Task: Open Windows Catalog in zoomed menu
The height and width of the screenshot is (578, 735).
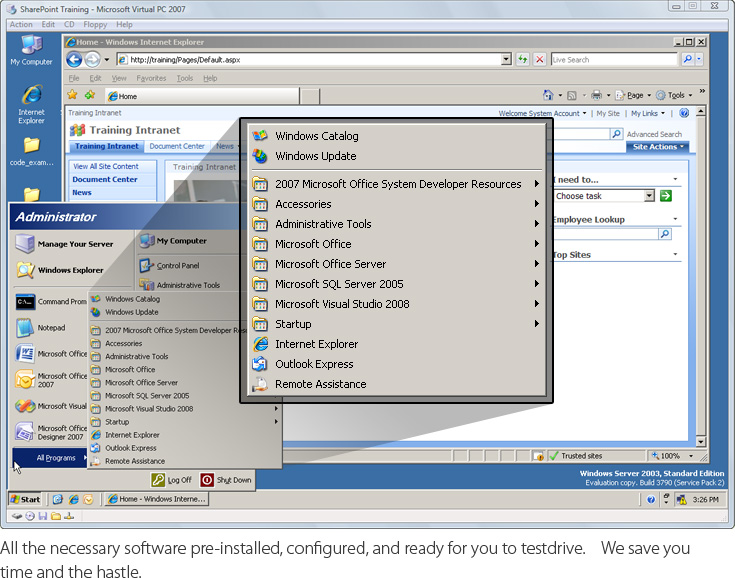Action: coord(398,136)
